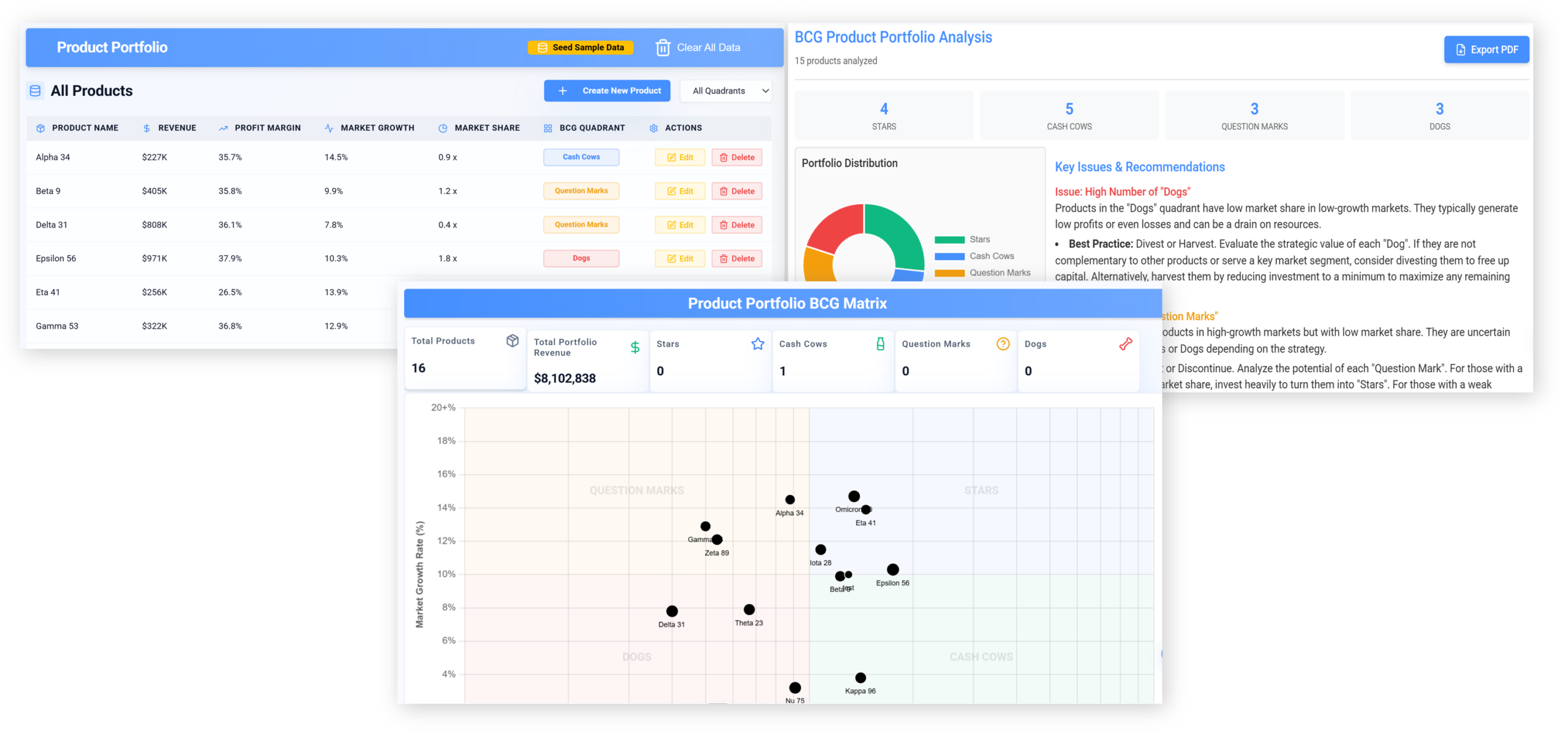Edit the Epsilon 56 product
The image size is (1568, 734).
point(679,258)
